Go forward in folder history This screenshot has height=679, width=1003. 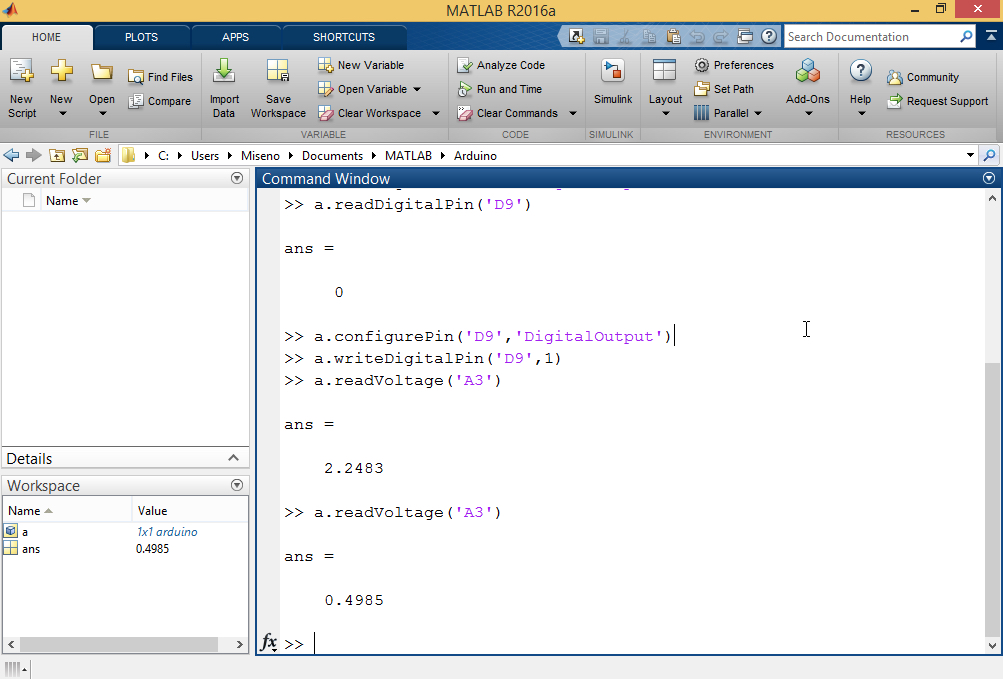(33, 156)
